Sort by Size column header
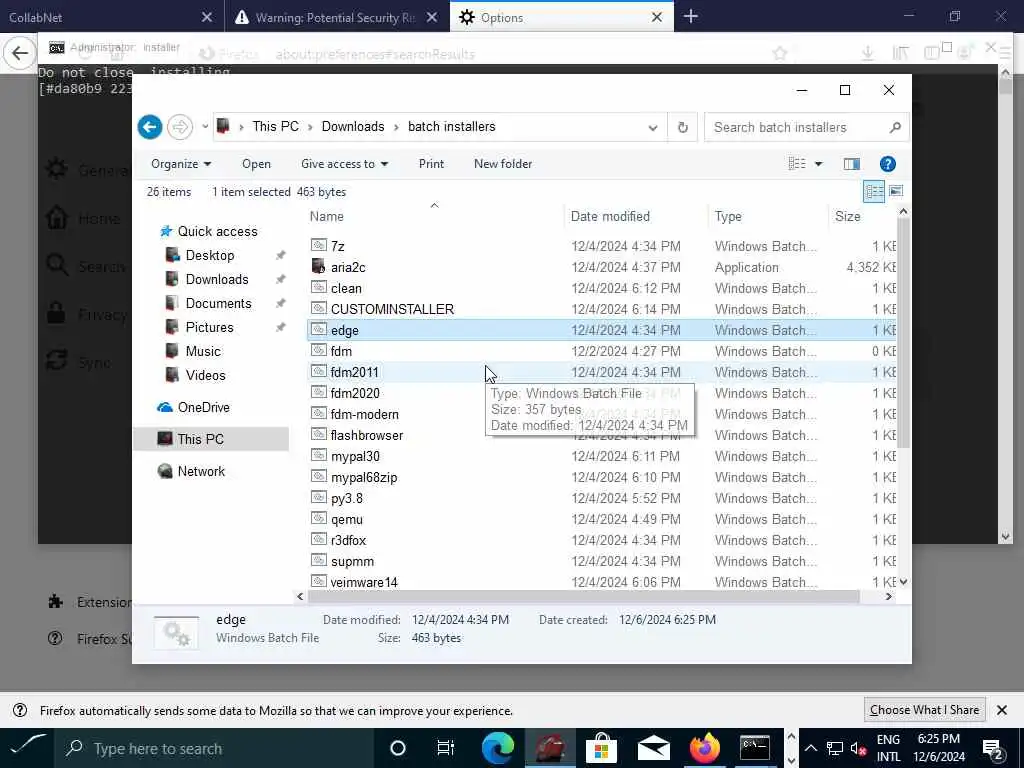Viewport: 1024px width, 768px height. pos(862,216)
